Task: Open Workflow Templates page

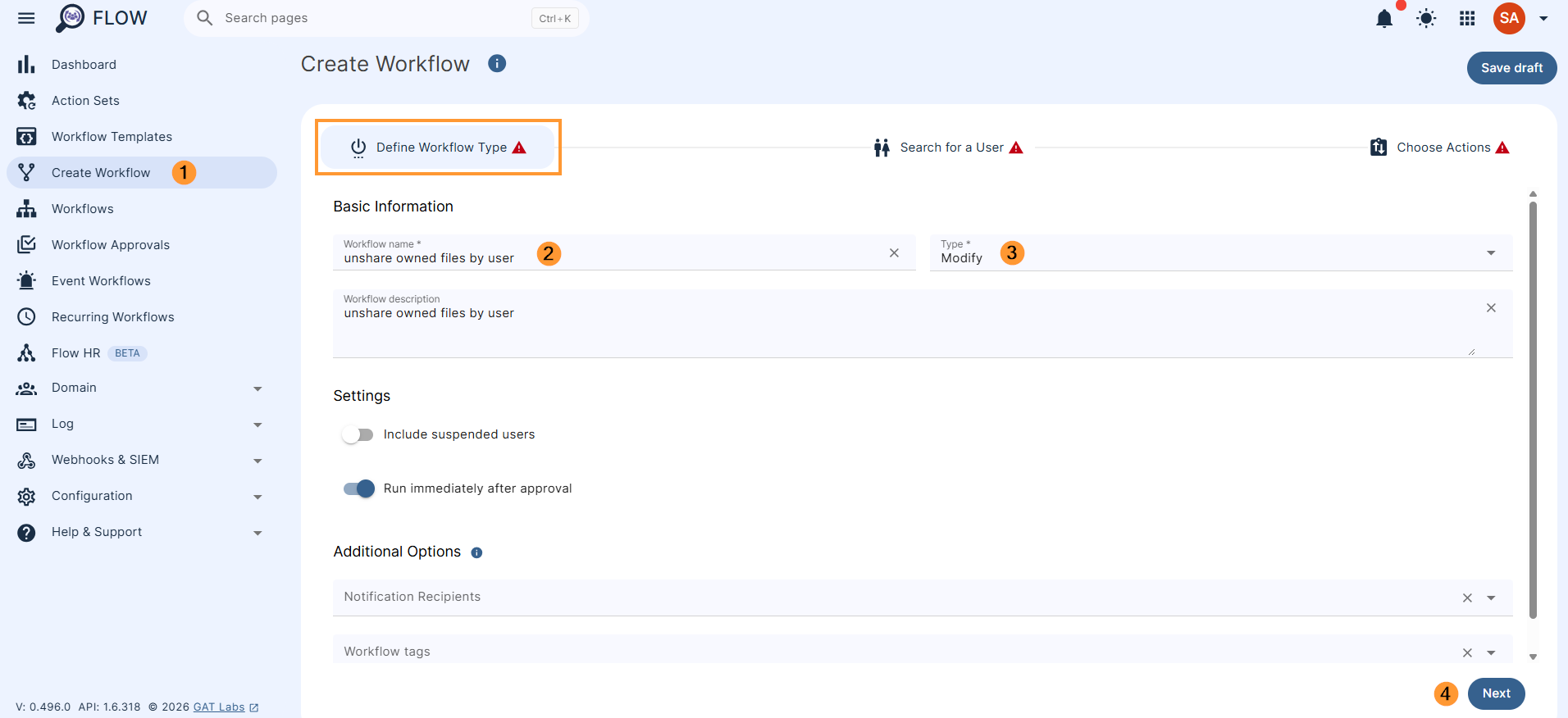Action: tap(141, 136)
